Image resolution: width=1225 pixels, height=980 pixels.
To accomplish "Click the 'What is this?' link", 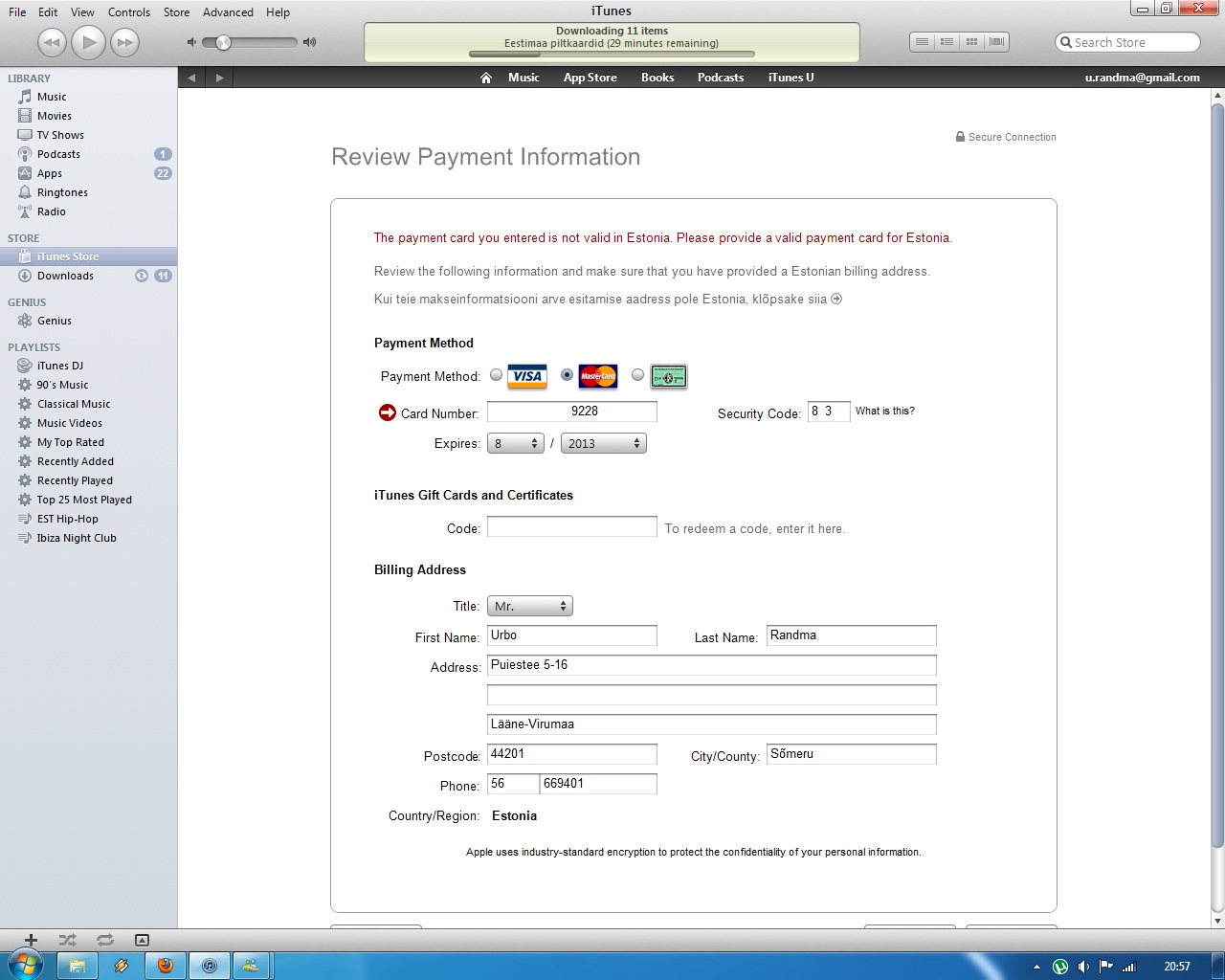I will coord(884,411).
